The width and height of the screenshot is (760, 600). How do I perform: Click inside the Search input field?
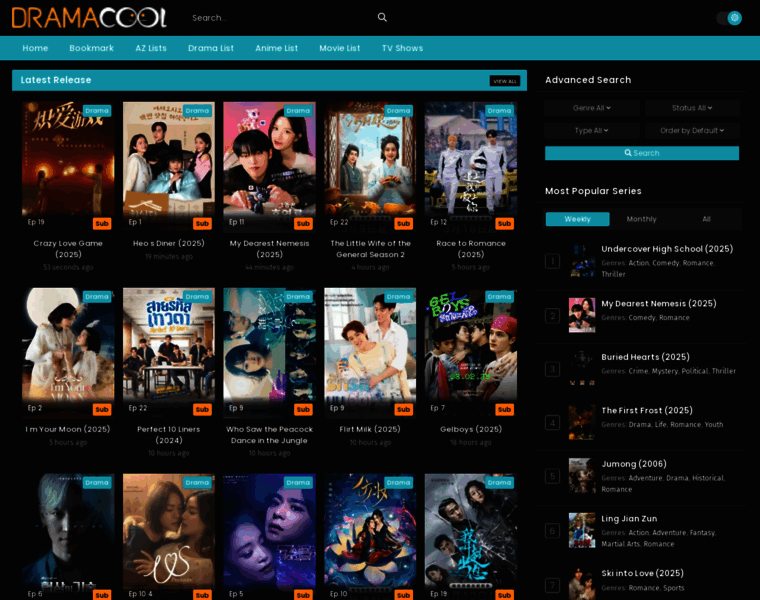[281, 18]
